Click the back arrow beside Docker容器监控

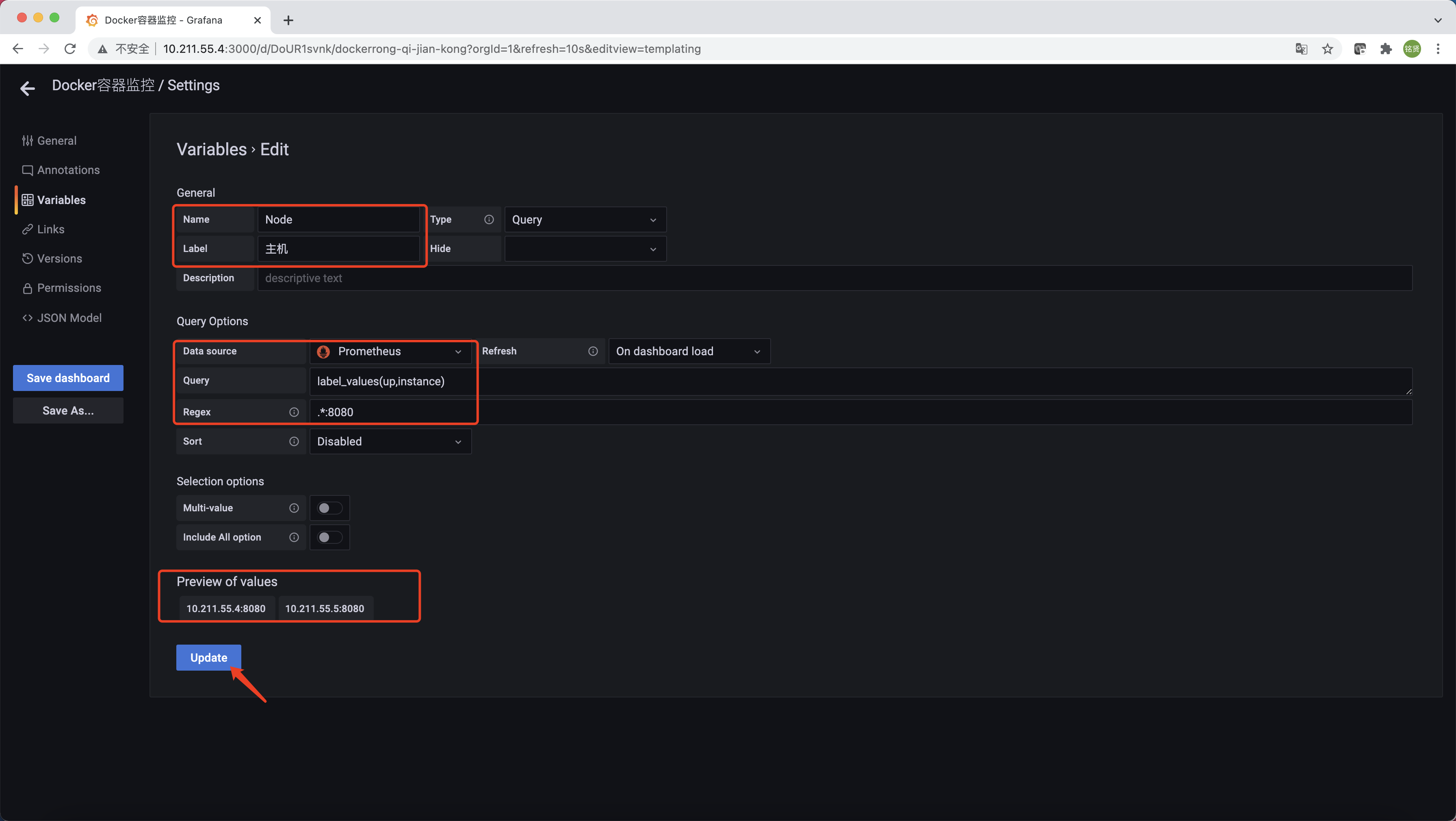tap(27, 88)
